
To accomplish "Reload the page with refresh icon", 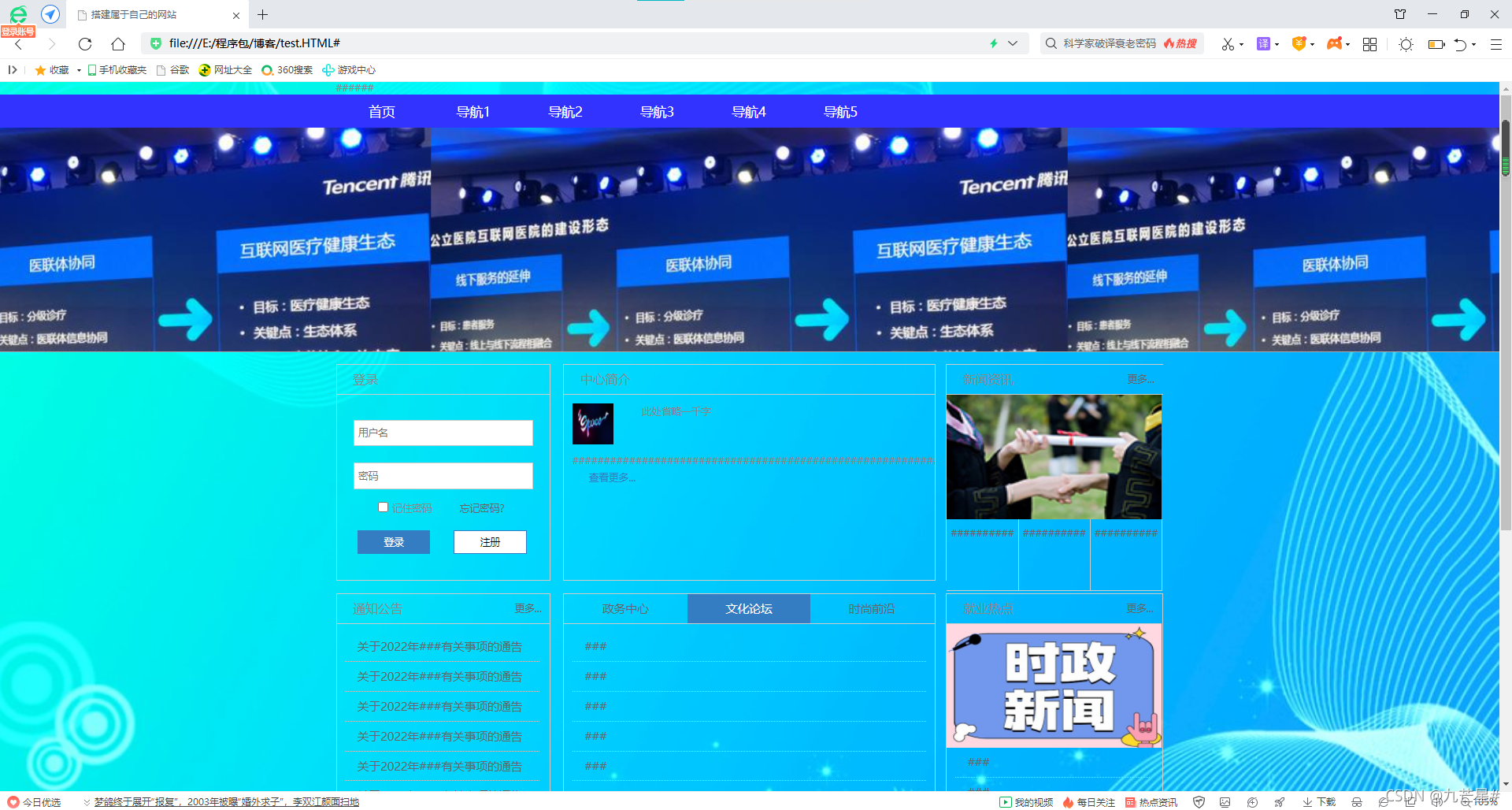I will click(x=85, y=44).
